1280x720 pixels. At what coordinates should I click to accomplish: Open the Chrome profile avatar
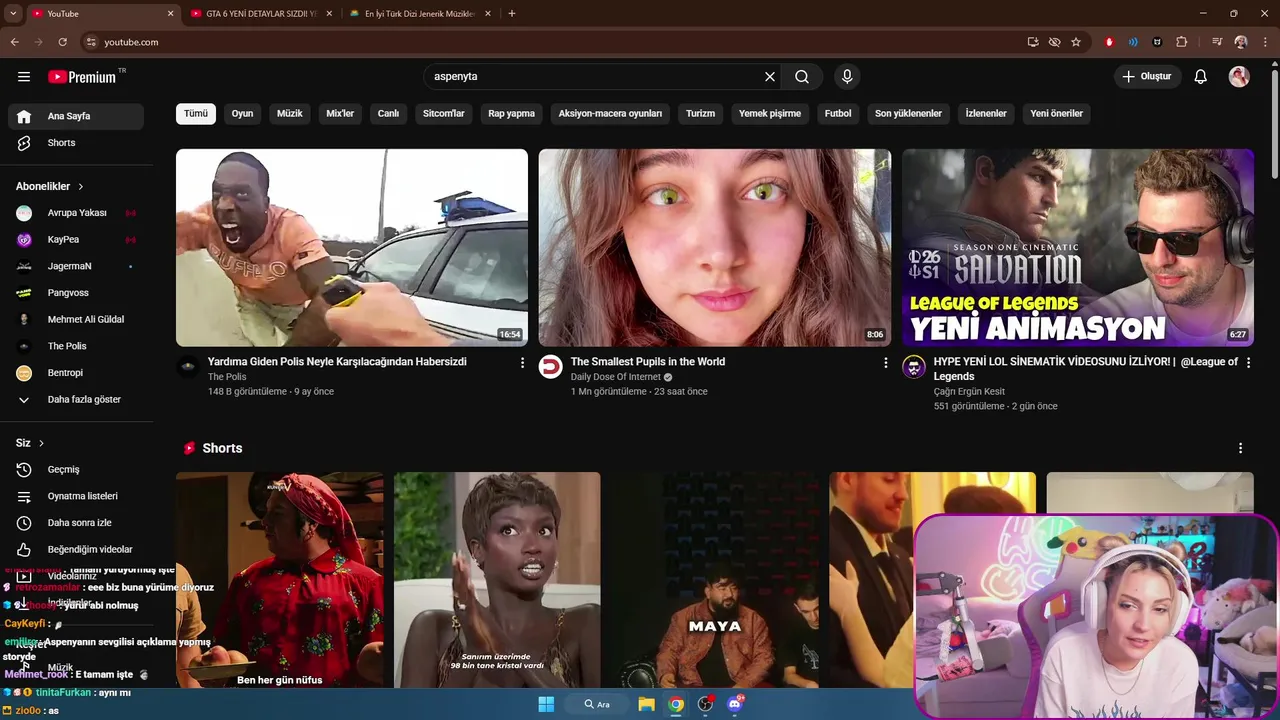pos(1241,42)
